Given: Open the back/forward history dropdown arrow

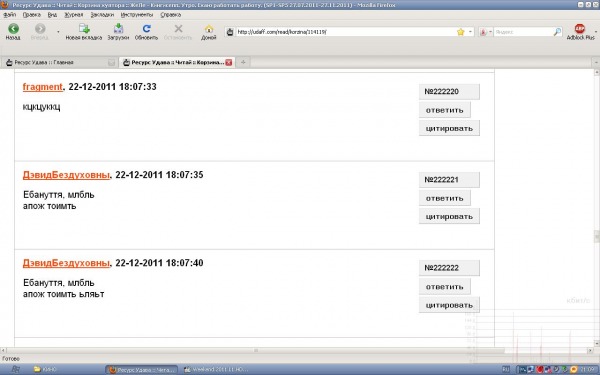Looking at the screenshot, I should [58, 32].
